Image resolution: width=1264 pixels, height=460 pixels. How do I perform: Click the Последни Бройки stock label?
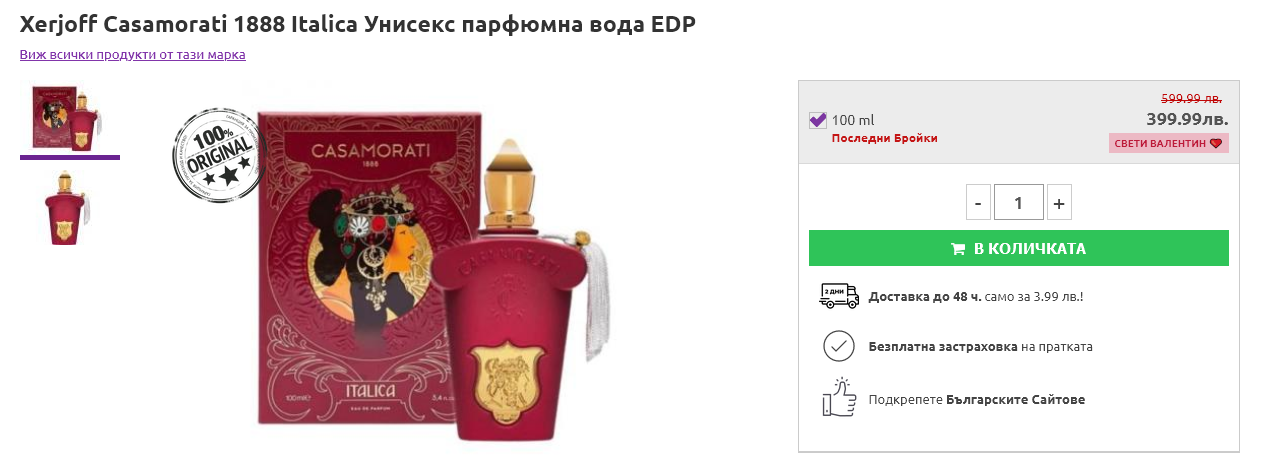click(885, 138)
